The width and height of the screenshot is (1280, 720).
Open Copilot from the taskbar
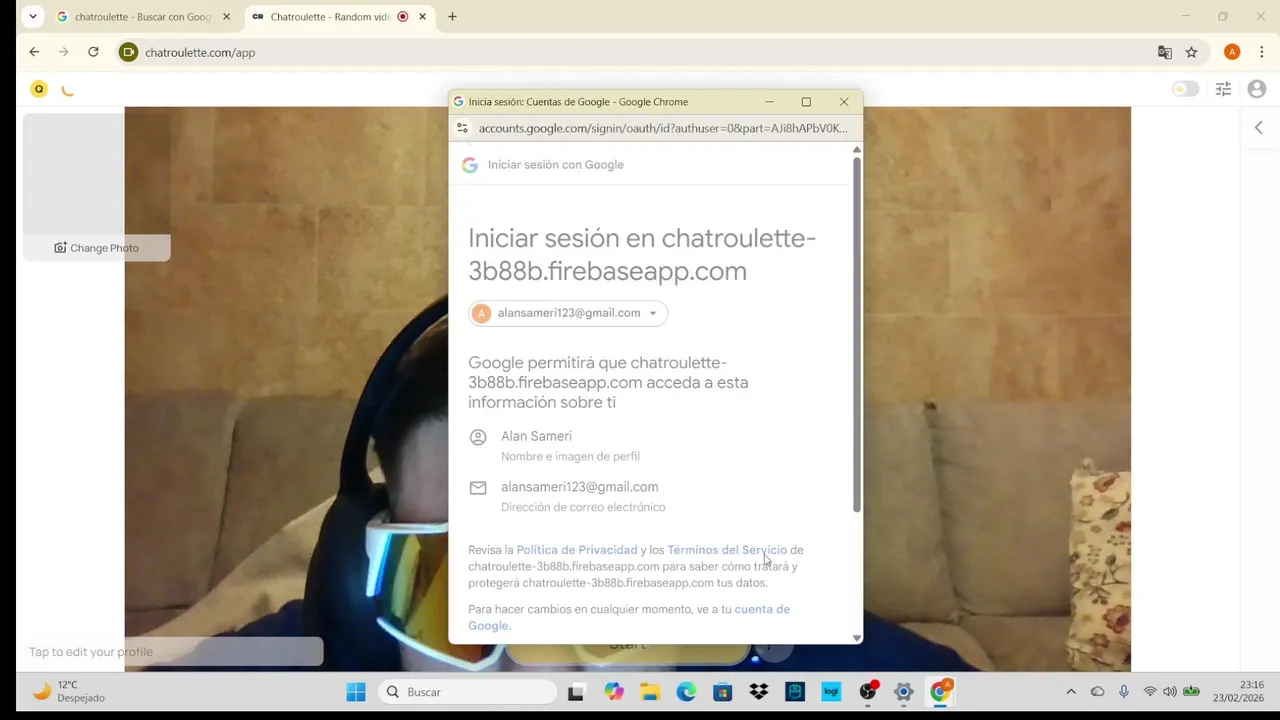coord(613,692)
